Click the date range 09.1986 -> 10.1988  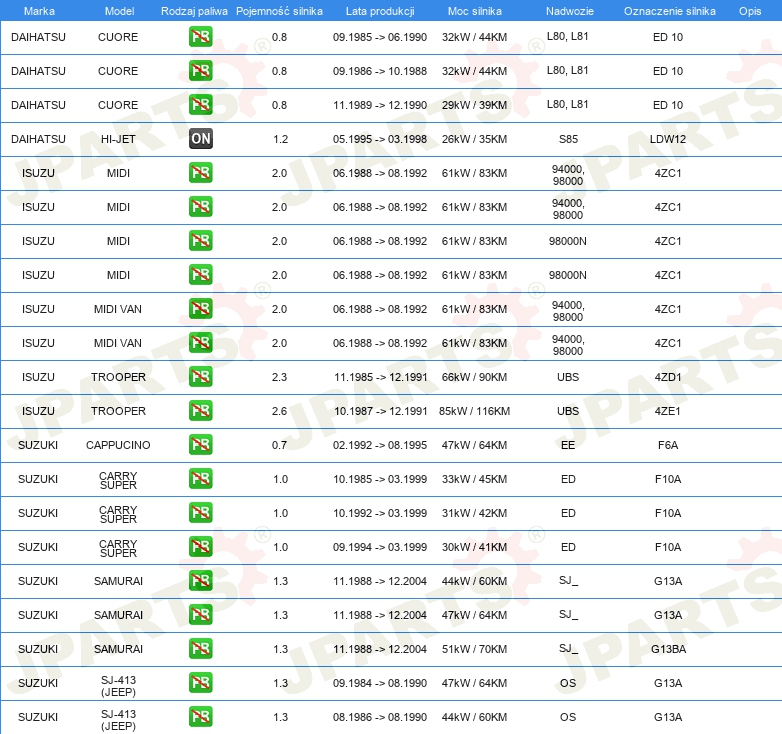coord(380,71)
